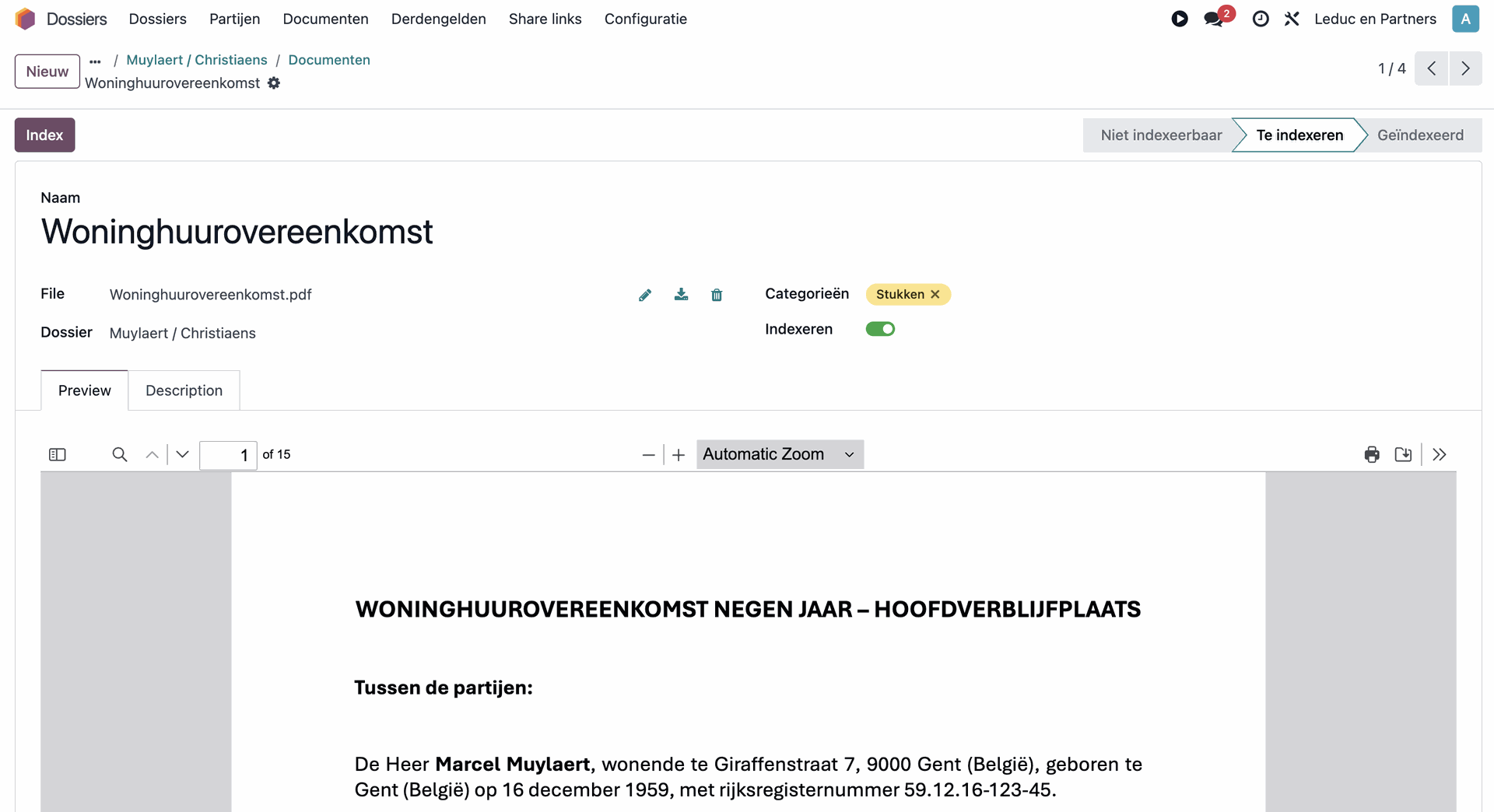Print the PDF document
The image size is (1494, 812).
(1372, 454)
